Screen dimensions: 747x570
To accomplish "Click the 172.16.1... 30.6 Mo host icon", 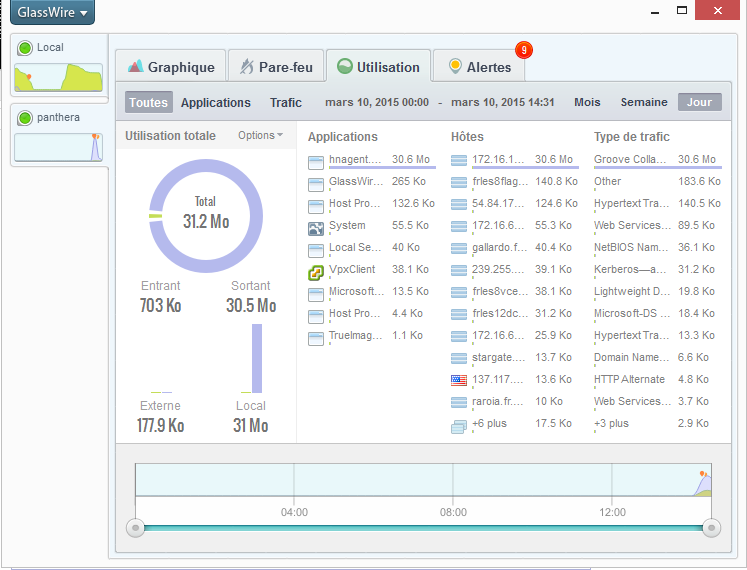I will (x=459, y=160).
